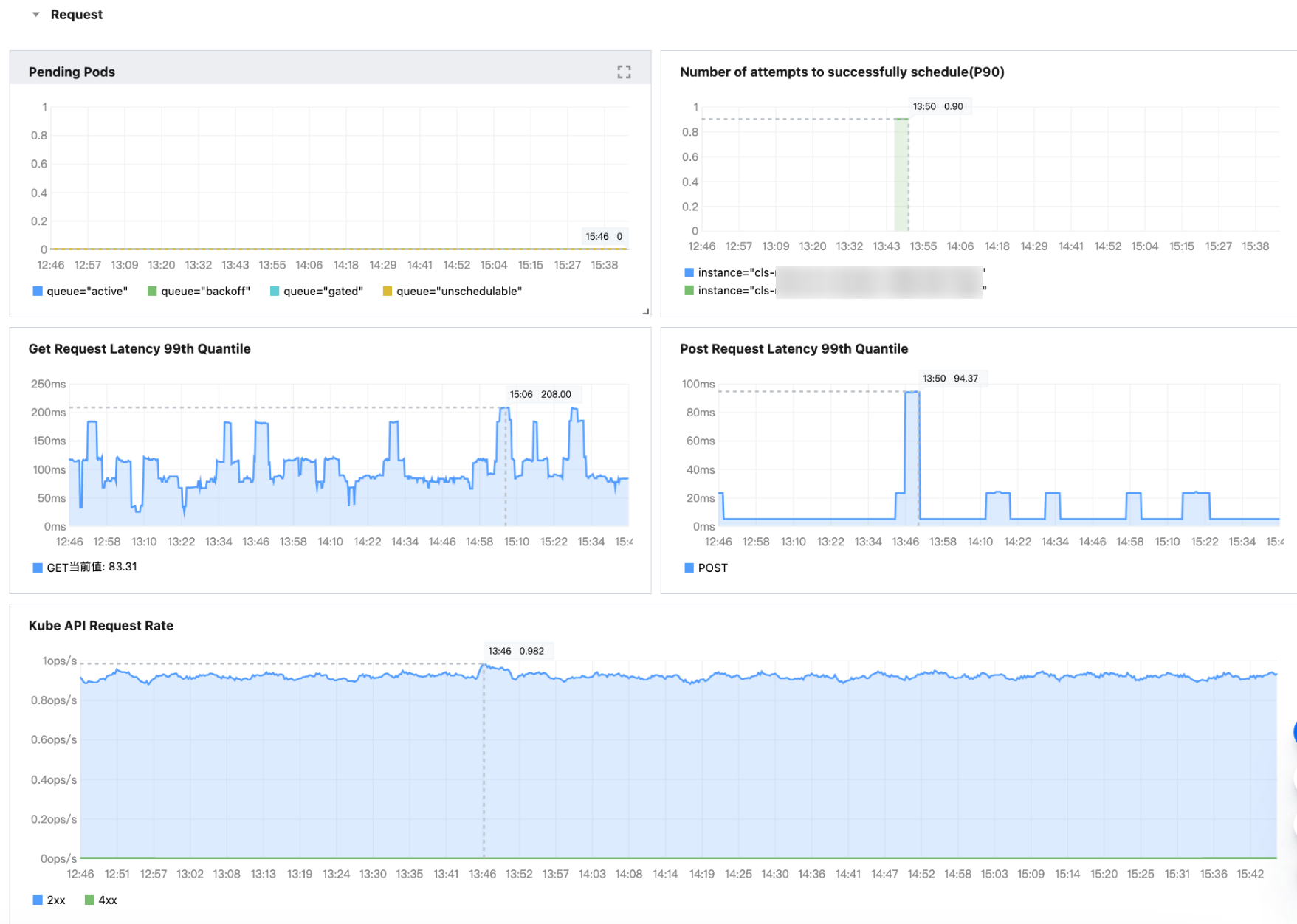The image size is (1297, 924).
Task: Click the Pending Pods panel resize handle
Action: 645,311
